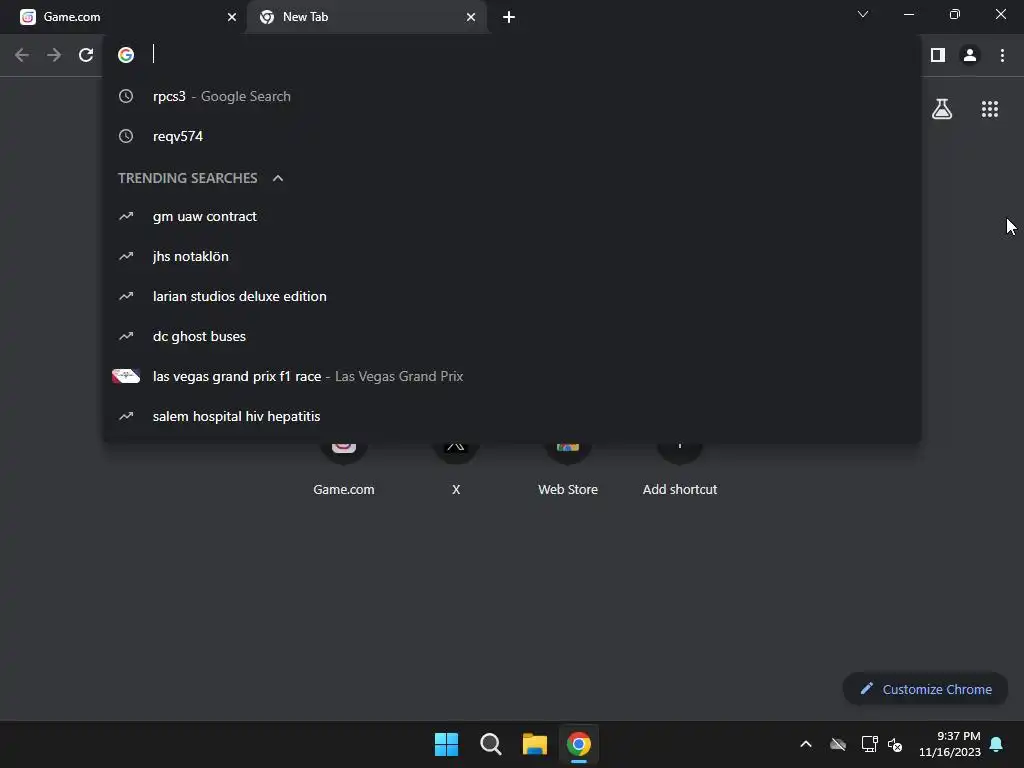1024x768 pixels.
Task: Click the OneDrive cloud tray icon
Action: pos(838,744)
